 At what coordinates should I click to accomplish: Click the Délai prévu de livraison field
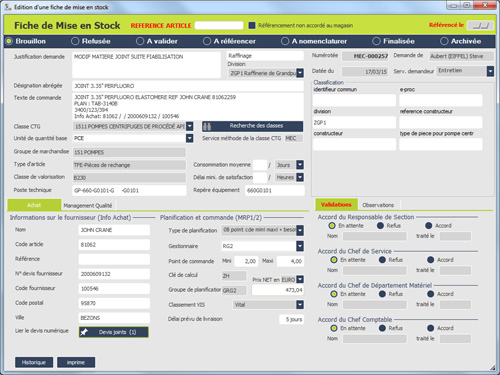click(291, 319)
